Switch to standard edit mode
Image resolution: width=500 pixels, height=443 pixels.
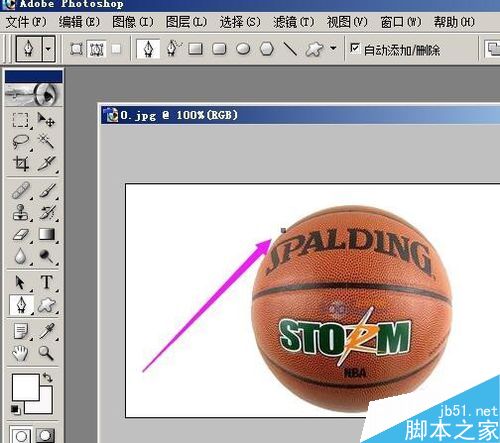pos(21,435)
